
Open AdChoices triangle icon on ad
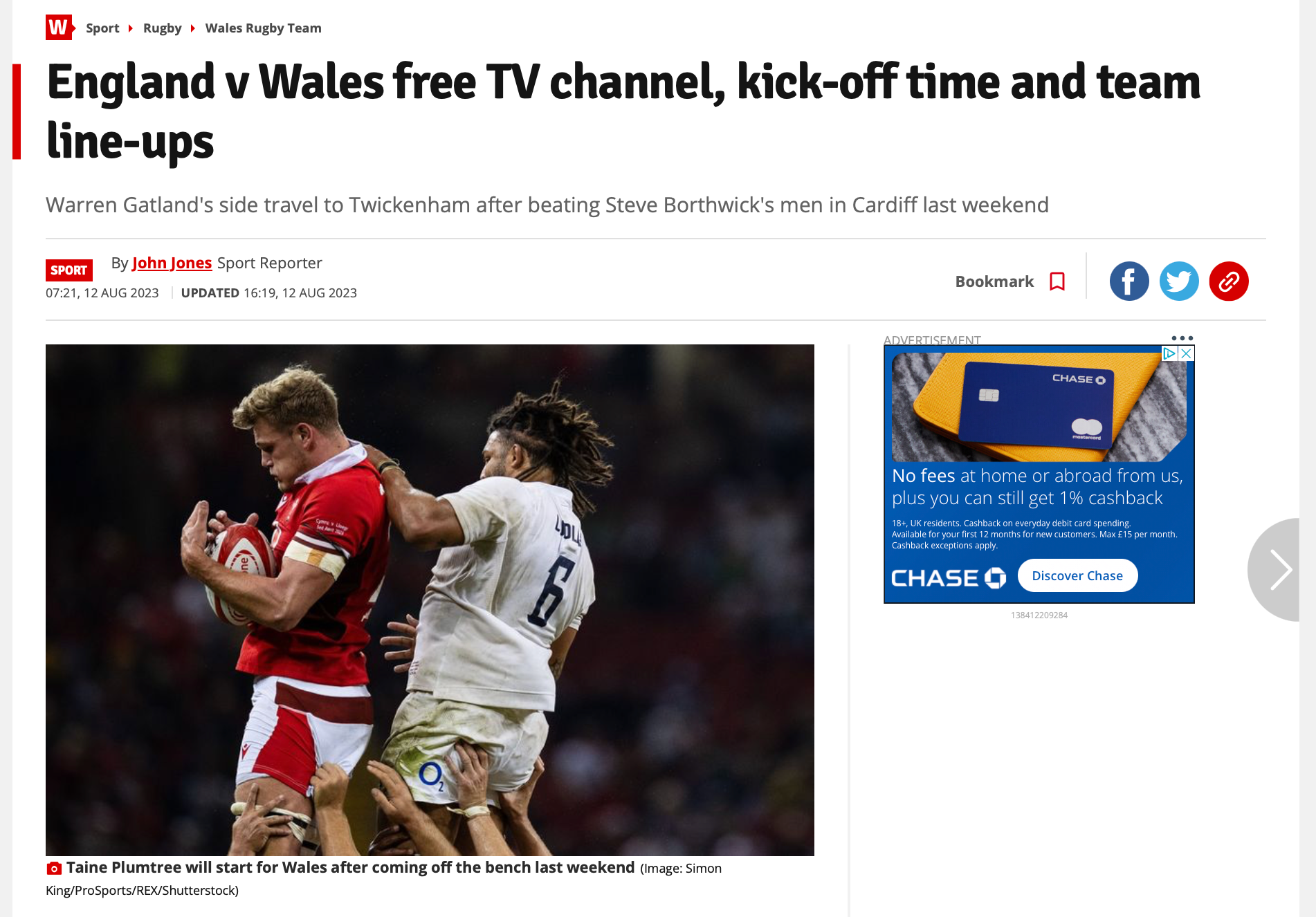[1170, 353]
